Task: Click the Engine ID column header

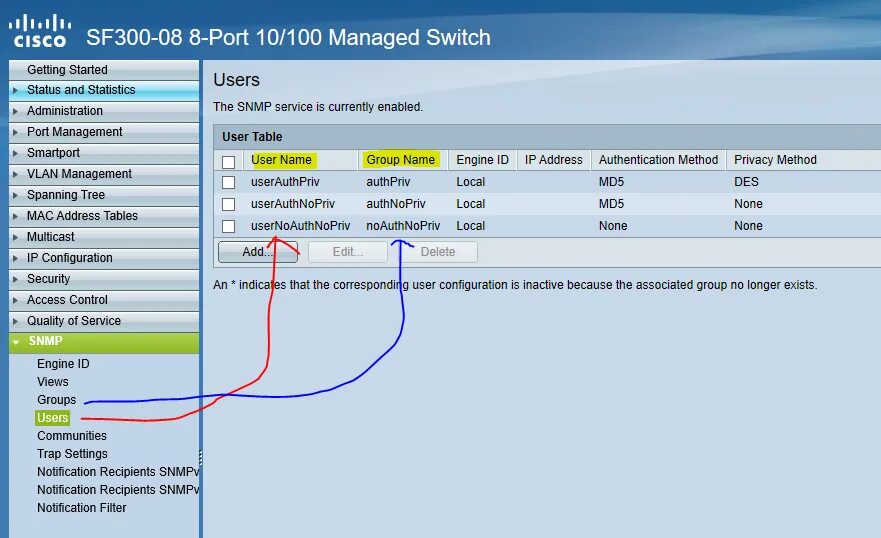Action: point(482,160)
